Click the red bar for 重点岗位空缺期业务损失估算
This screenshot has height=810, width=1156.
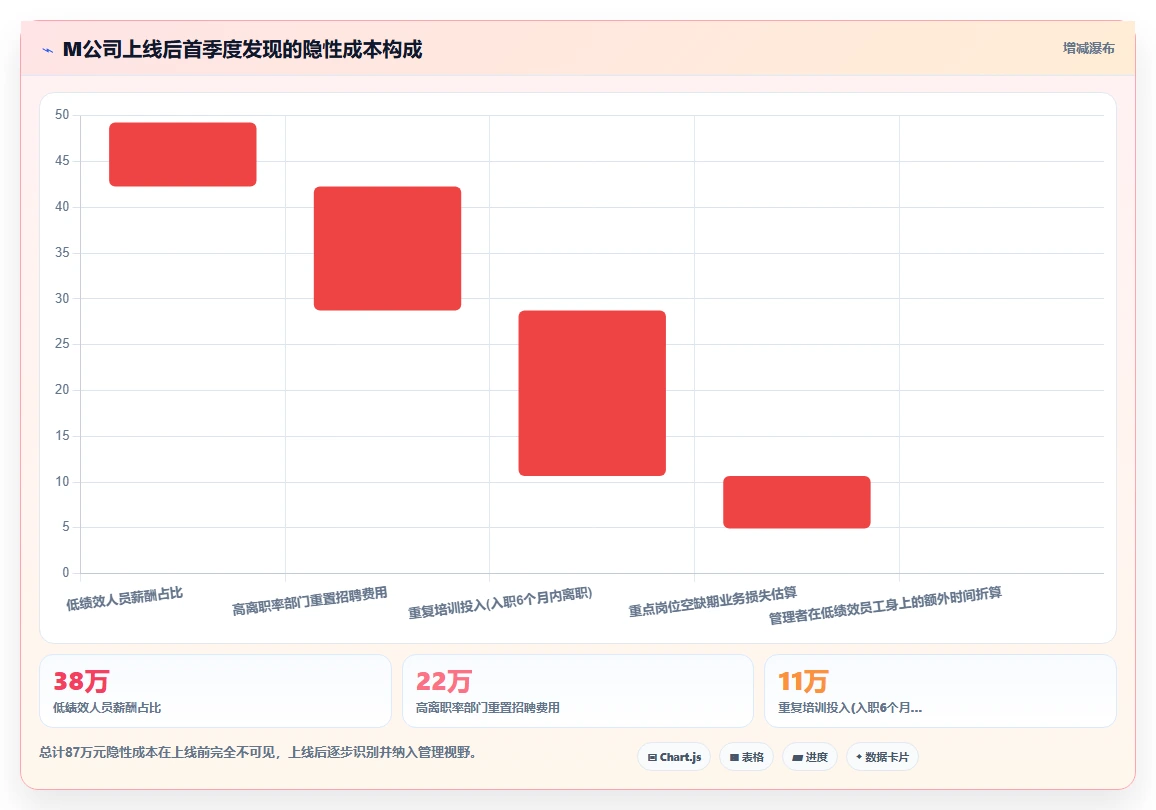pos(796,502)
